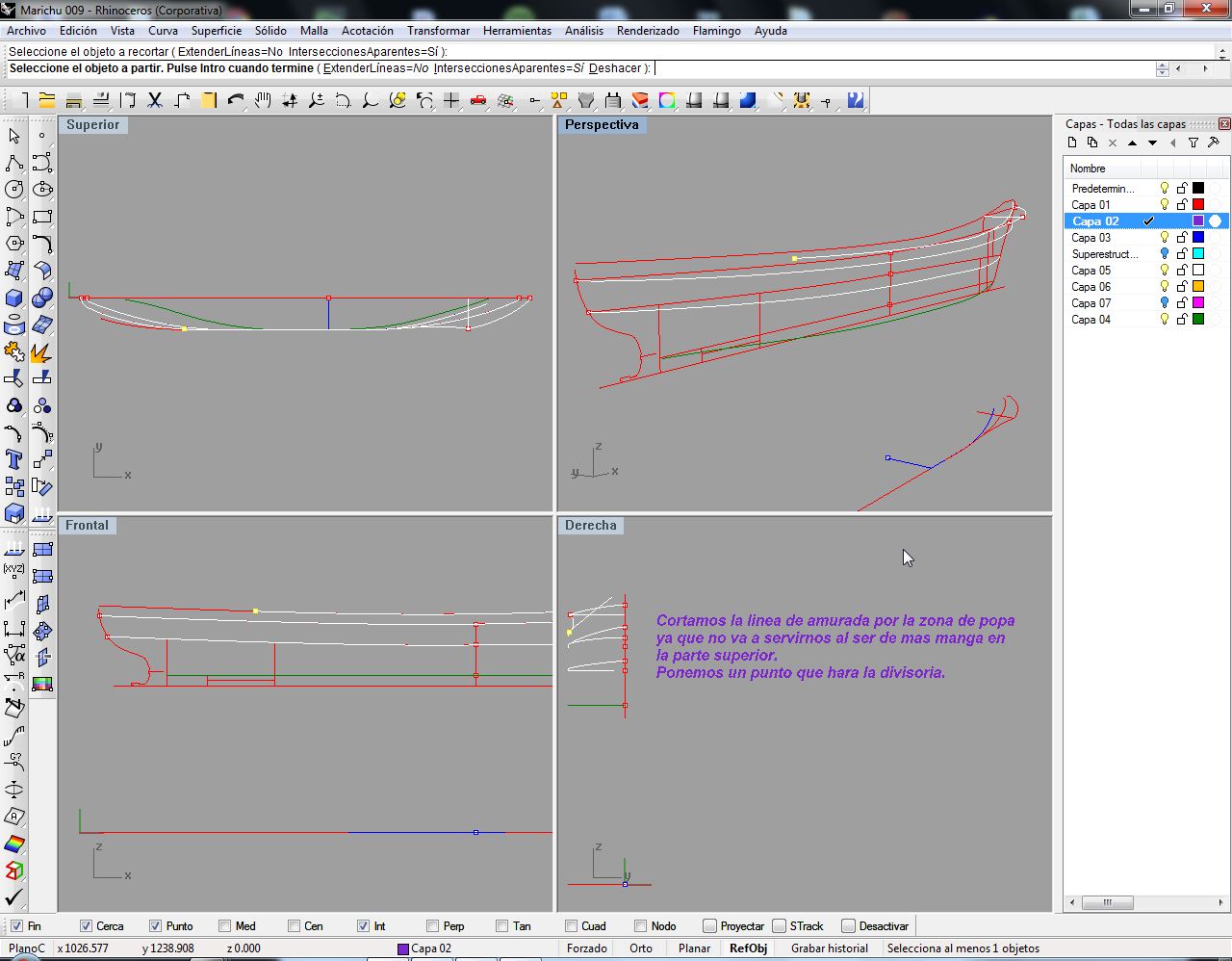The image size is (1232, 961).
Task: Click the Help question-mark icon in the toolbar
Action: coord(855,100)
